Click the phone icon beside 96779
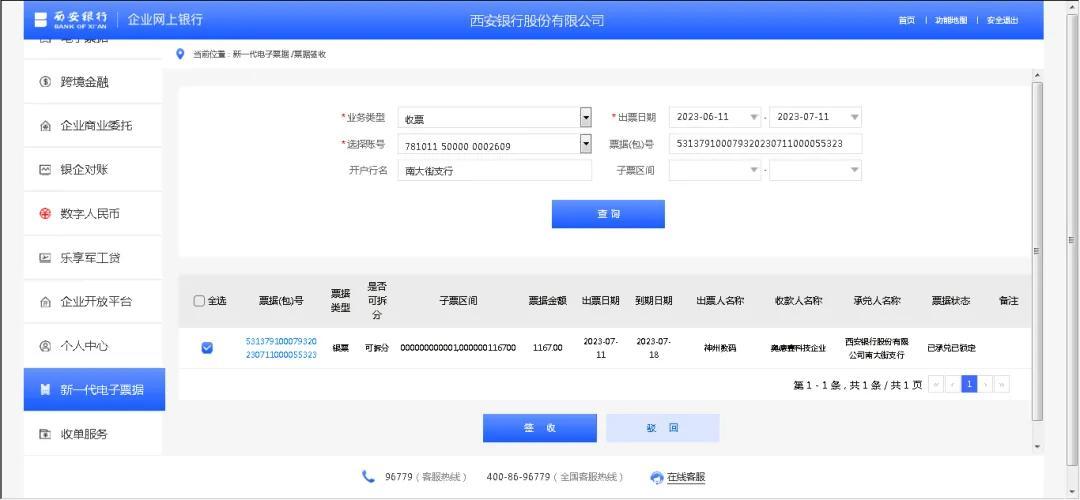 pos(368,476)
